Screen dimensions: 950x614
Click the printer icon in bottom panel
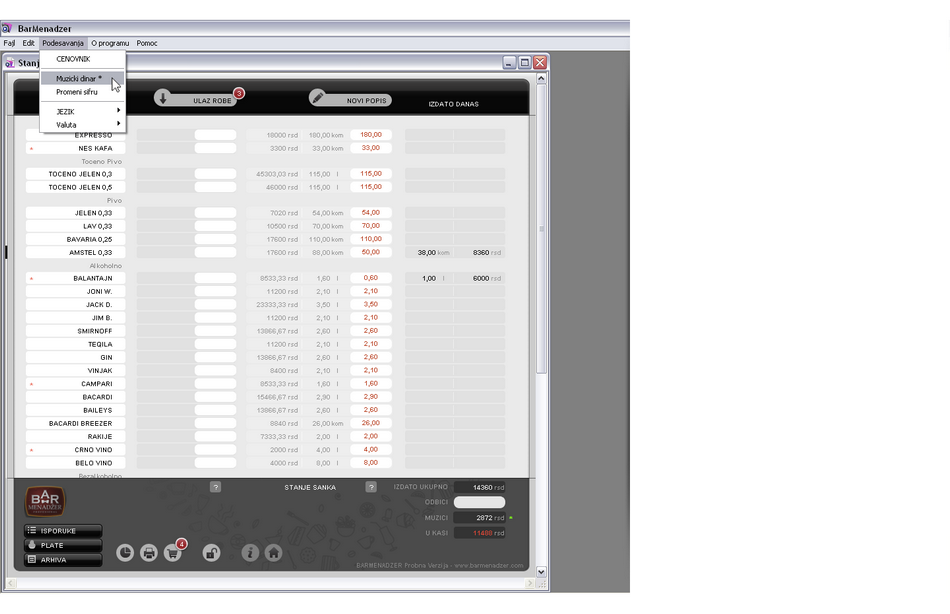point(149,553)
